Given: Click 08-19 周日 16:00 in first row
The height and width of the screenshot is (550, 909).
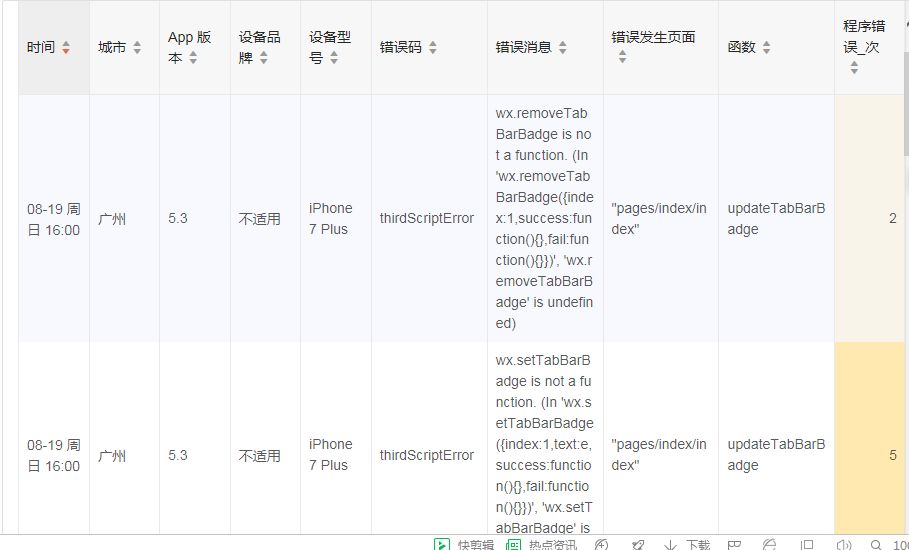Looking at the screenshot, I should (x=54, y=219).
